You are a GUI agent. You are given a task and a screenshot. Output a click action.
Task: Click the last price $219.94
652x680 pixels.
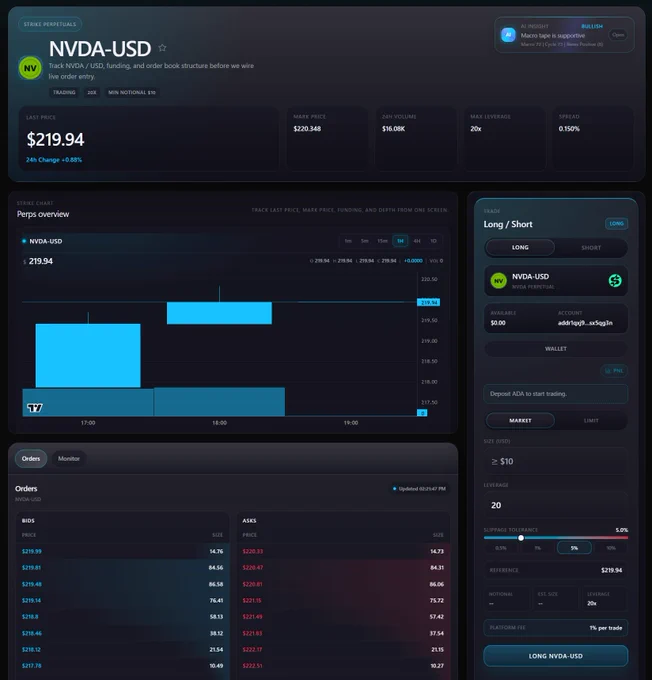(56, 139)
